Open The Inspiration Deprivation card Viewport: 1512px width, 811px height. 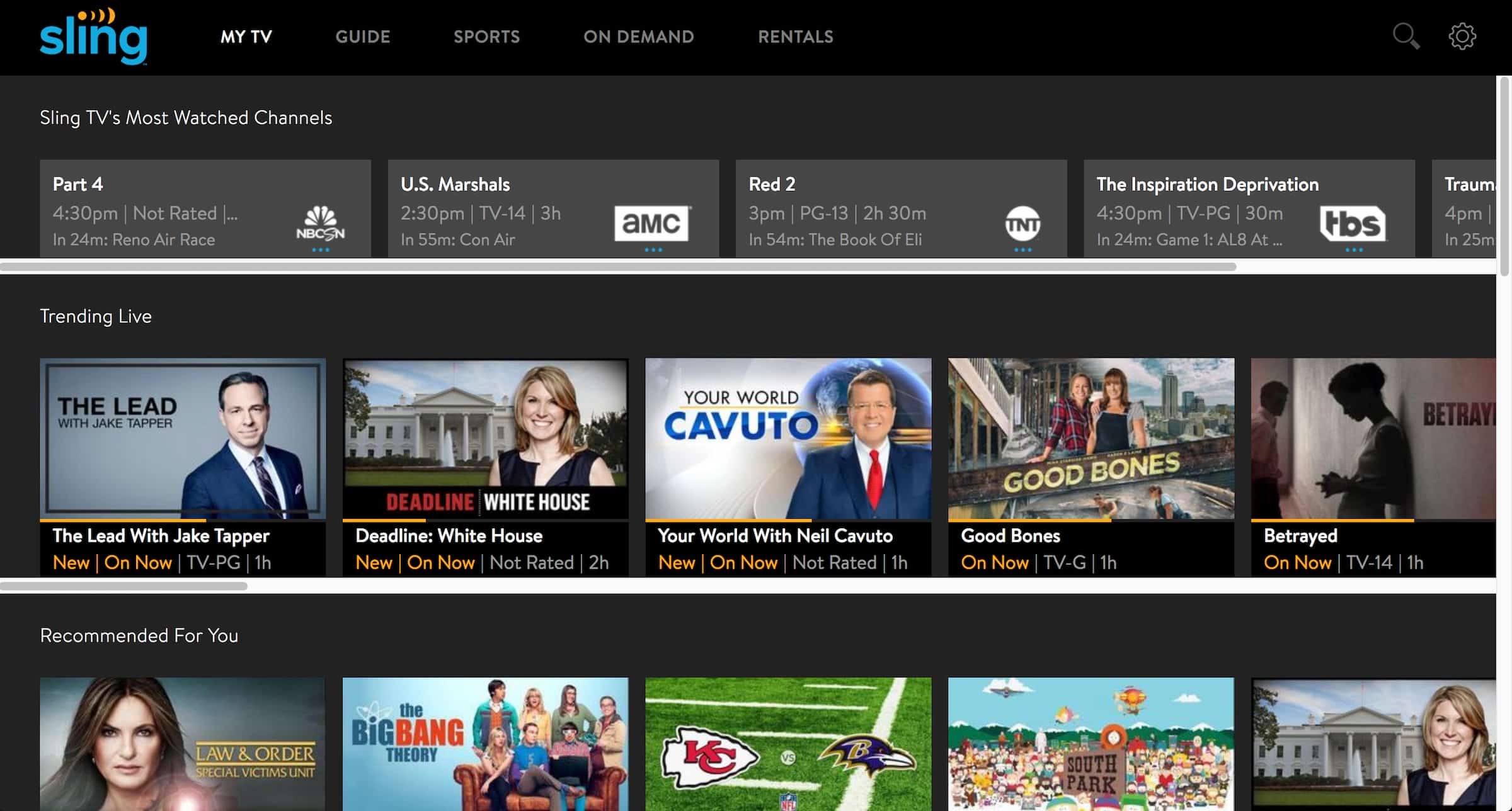point(1249,208)
